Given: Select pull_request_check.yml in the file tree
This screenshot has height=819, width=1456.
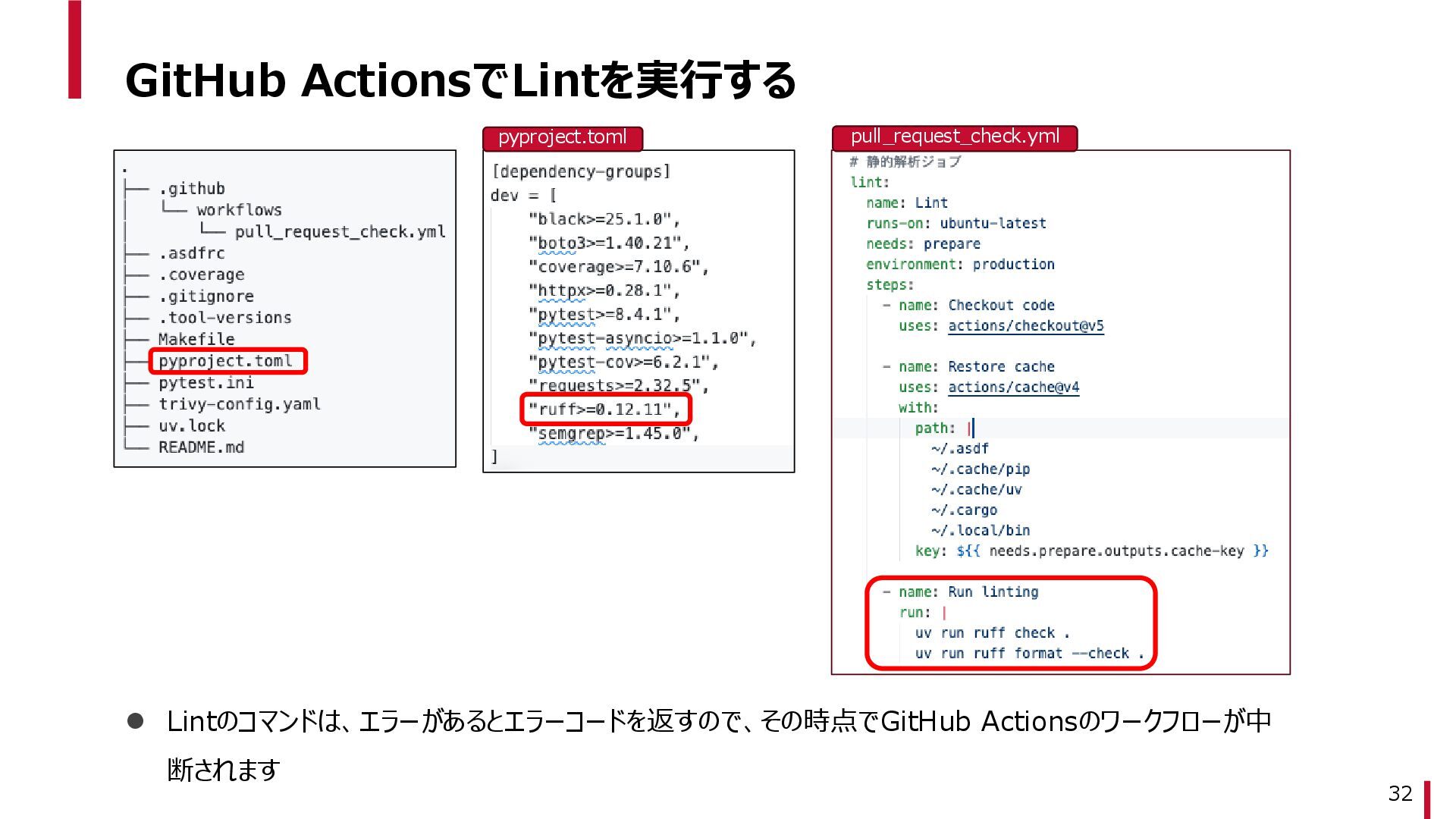Looking at the screenshot, I should (340, 231).
